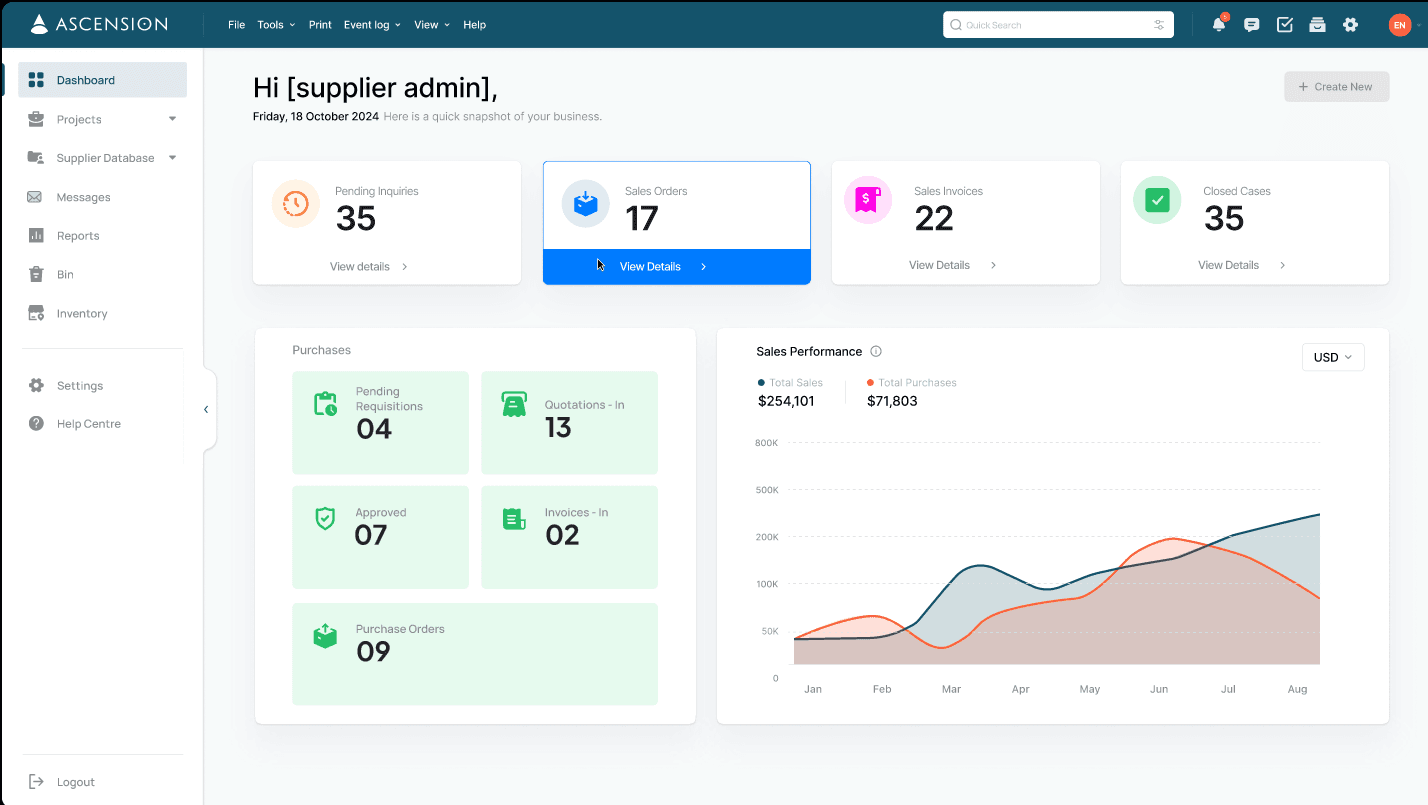Click the tasks checkbox icon in the top bar
1428x805 pixels.
[1284, 24]
